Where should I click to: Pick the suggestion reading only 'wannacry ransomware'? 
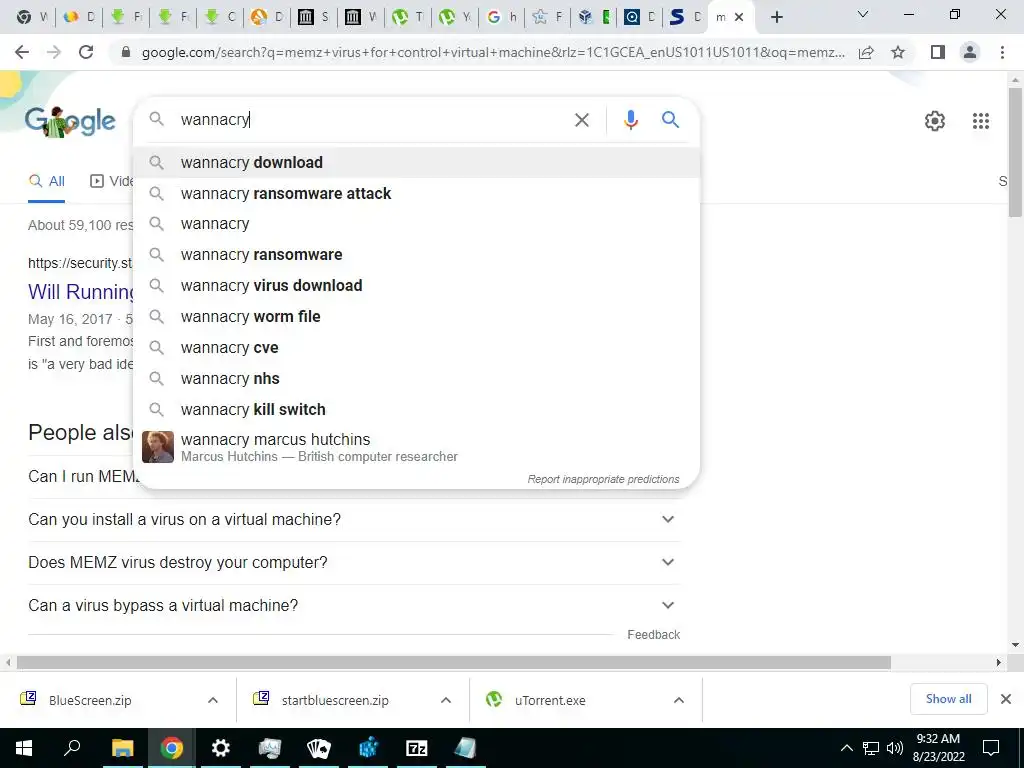[x=416, y=255]
